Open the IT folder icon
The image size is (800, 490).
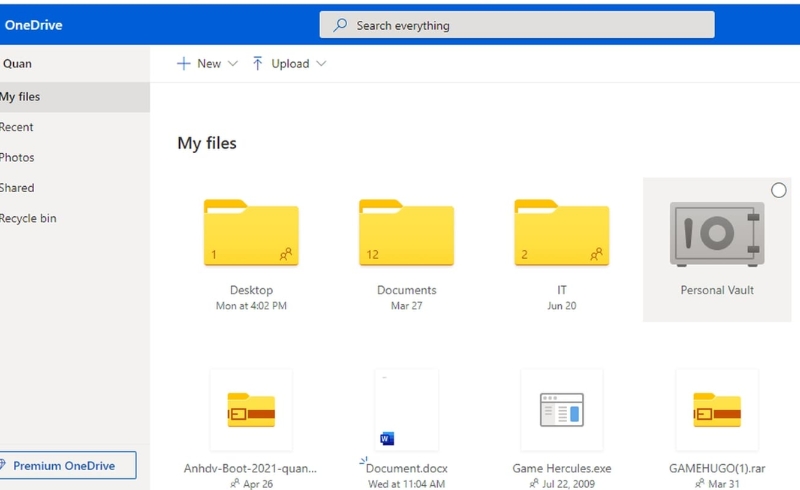point(562,232)
